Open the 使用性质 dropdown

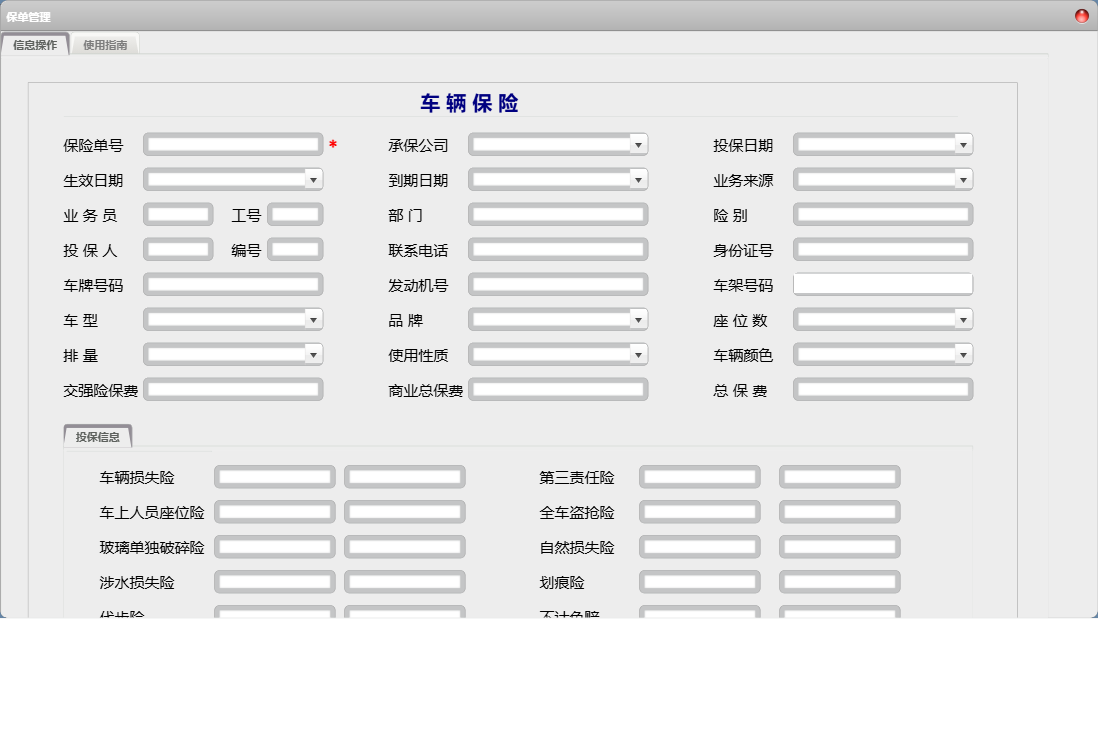pyautogui.click(x=638, y=354)
